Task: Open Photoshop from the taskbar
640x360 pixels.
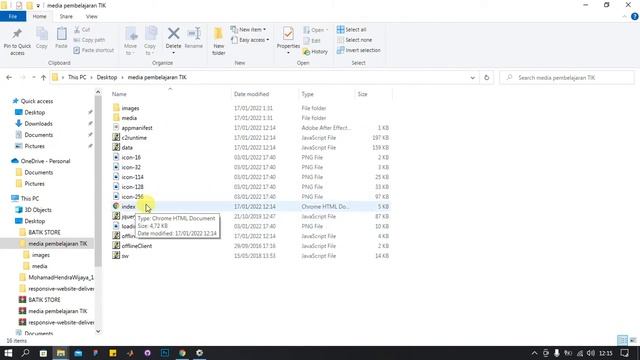Action: (x=165, y=353)
